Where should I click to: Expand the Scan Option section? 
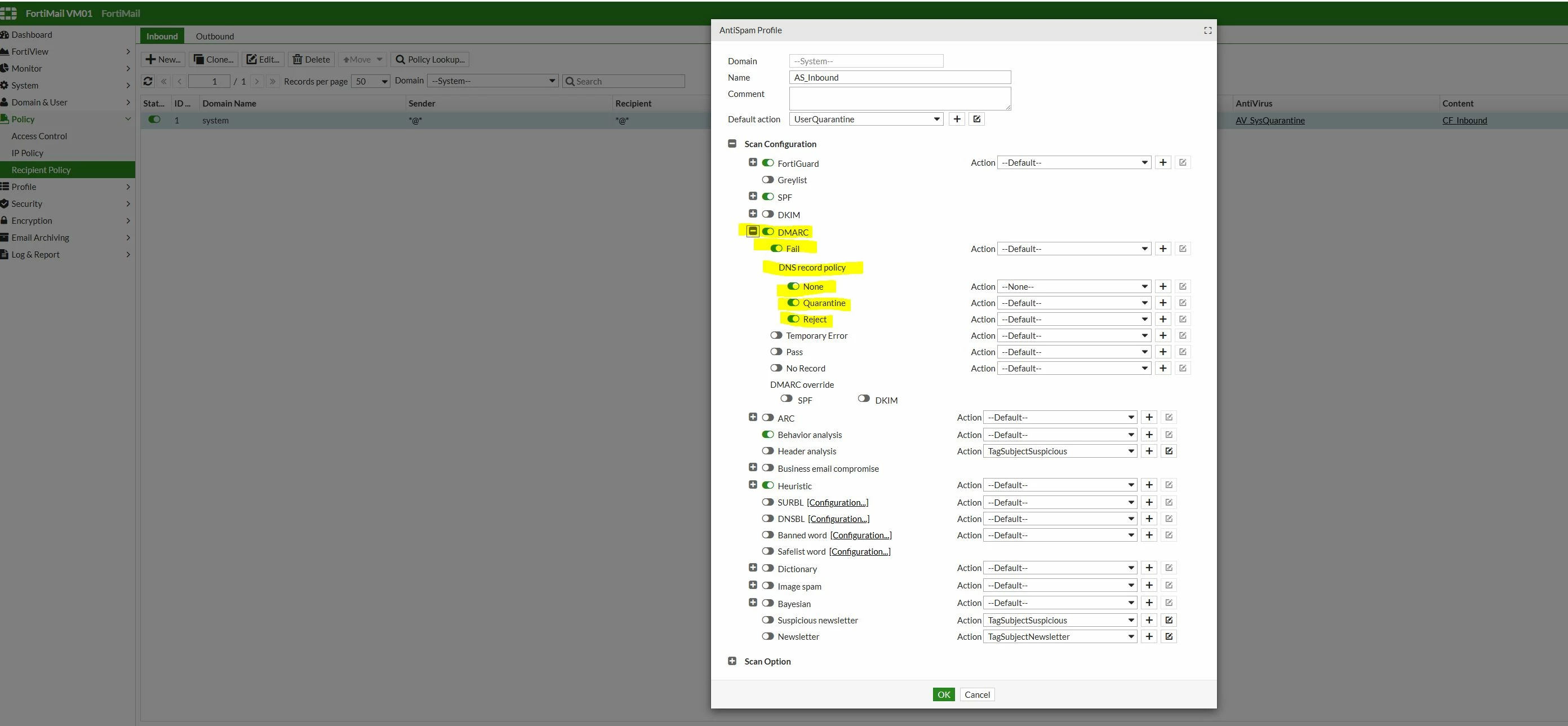click(x=732, y=661)
